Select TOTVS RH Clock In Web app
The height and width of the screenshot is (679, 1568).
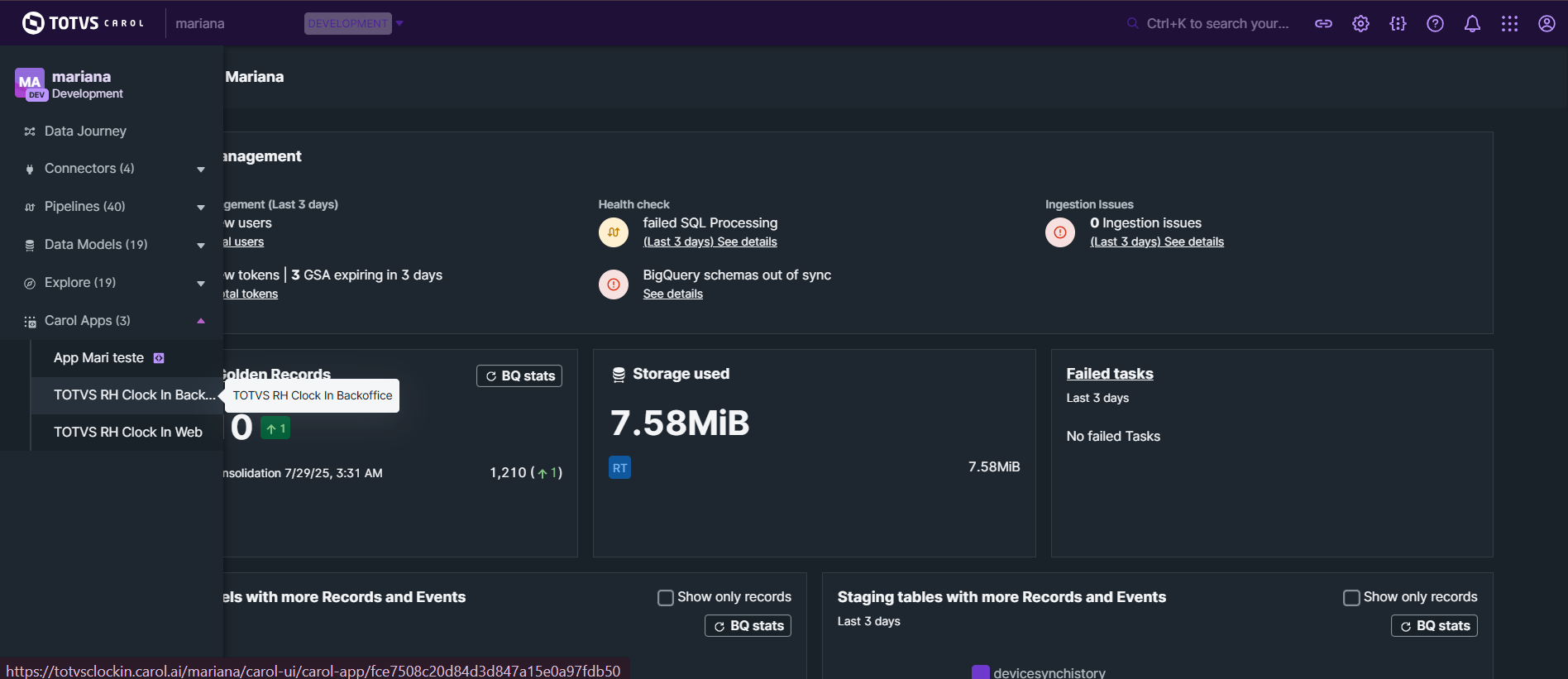128,433
